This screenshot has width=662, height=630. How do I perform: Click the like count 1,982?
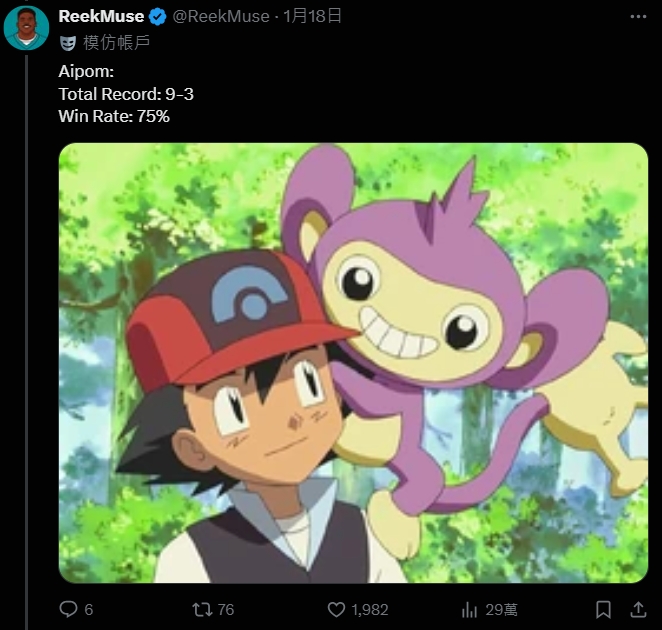(x=369, y=609)
